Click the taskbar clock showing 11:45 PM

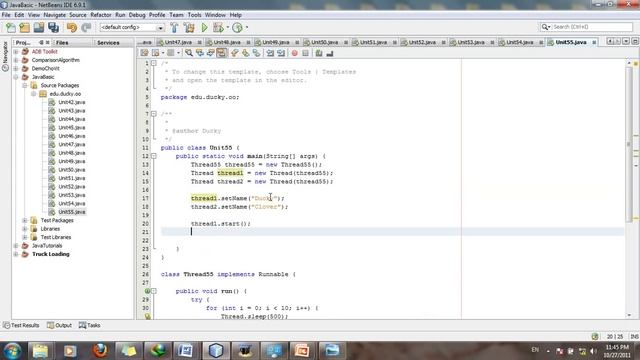coord(617,351)
